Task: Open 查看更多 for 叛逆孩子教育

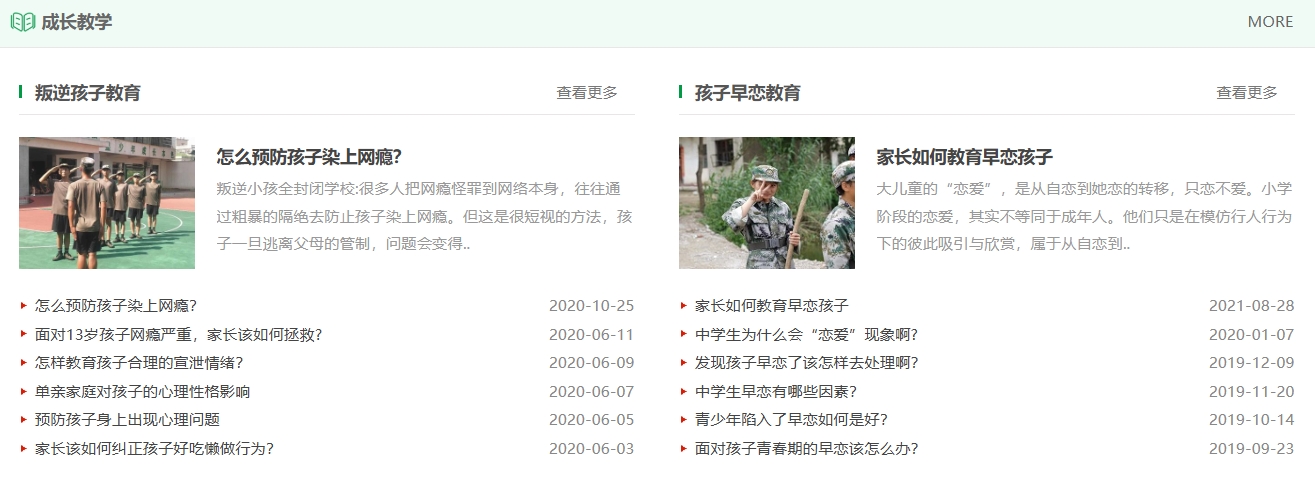Action: (x=587, y=93)
